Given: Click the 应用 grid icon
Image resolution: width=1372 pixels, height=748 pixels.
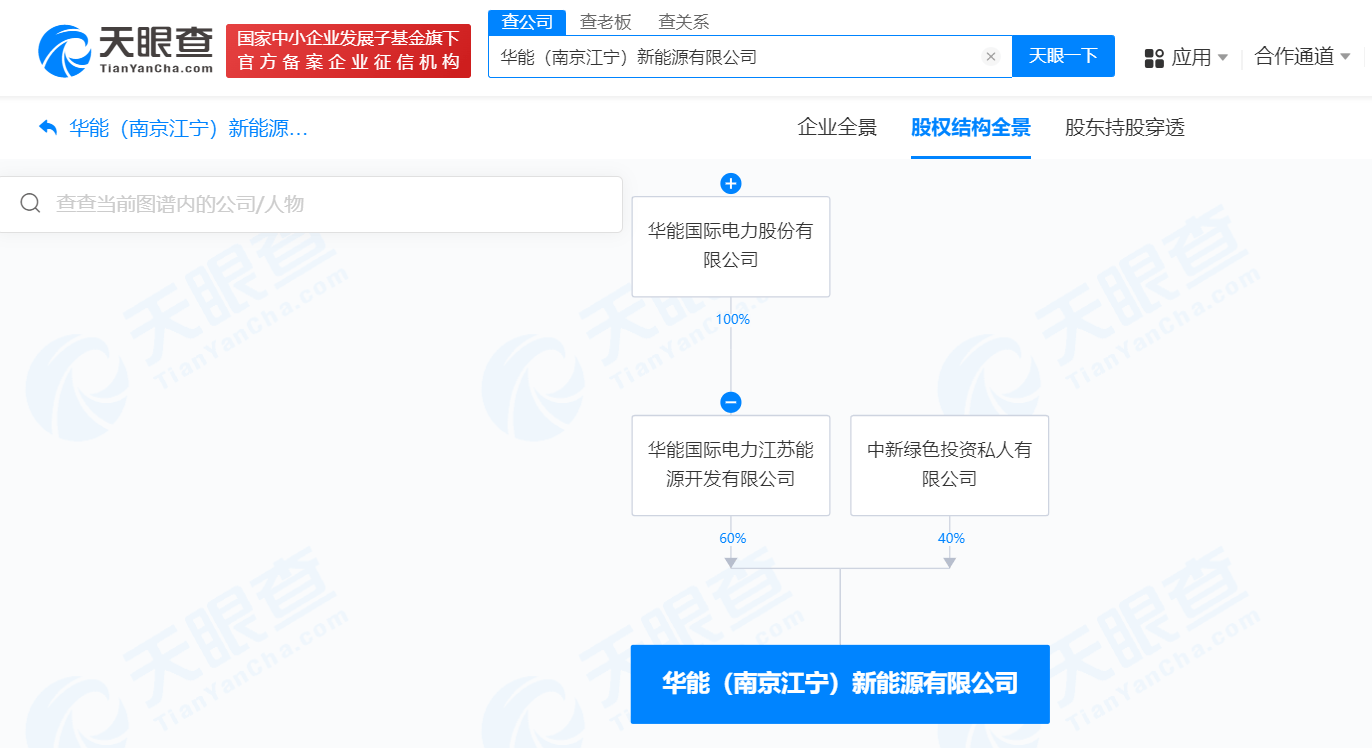Looking at the screenshot, I should 1154,58.
